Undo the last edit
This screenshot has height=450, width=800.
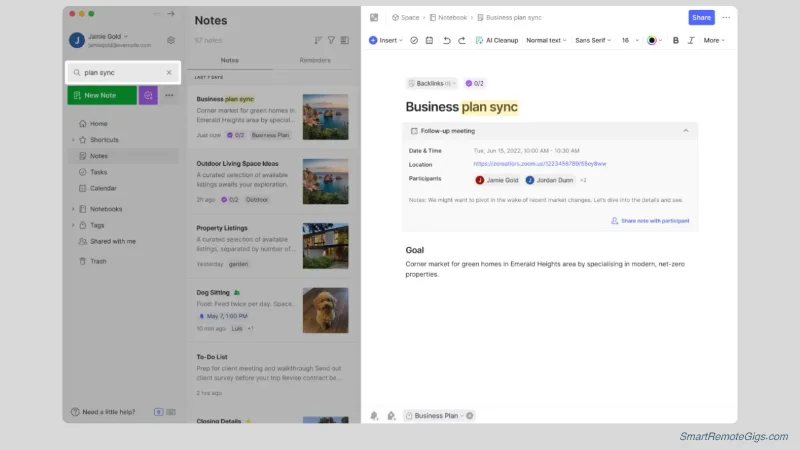446,40
